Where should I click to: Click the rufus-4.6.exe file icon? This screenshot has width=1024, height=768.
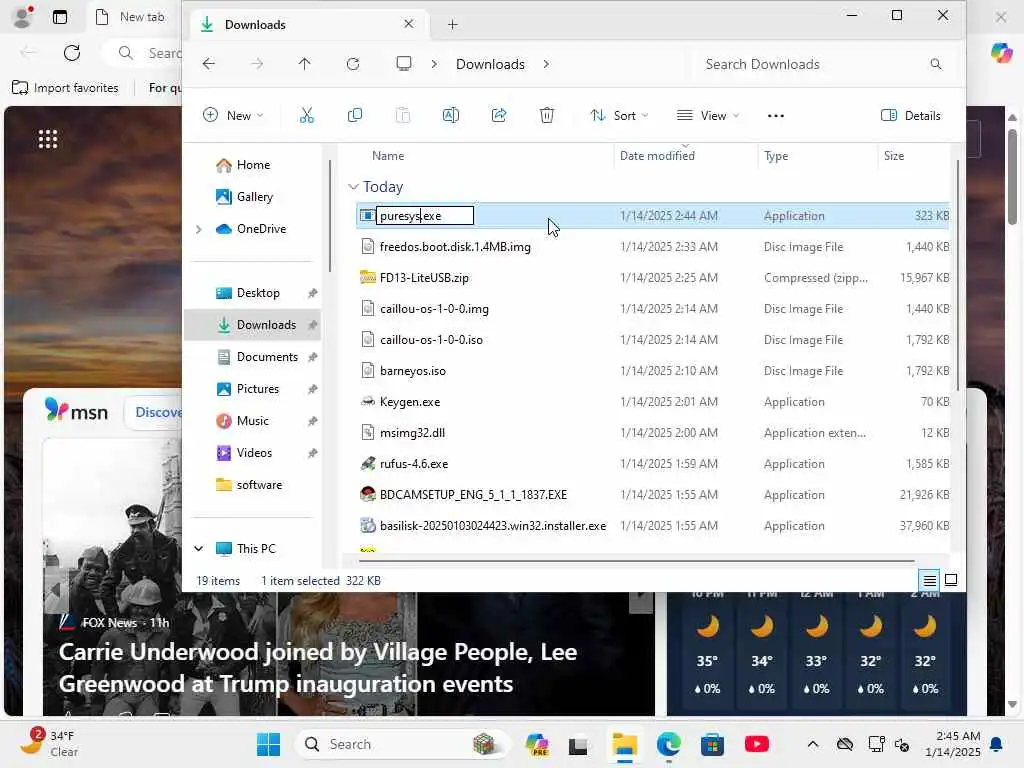coord(368,464)
